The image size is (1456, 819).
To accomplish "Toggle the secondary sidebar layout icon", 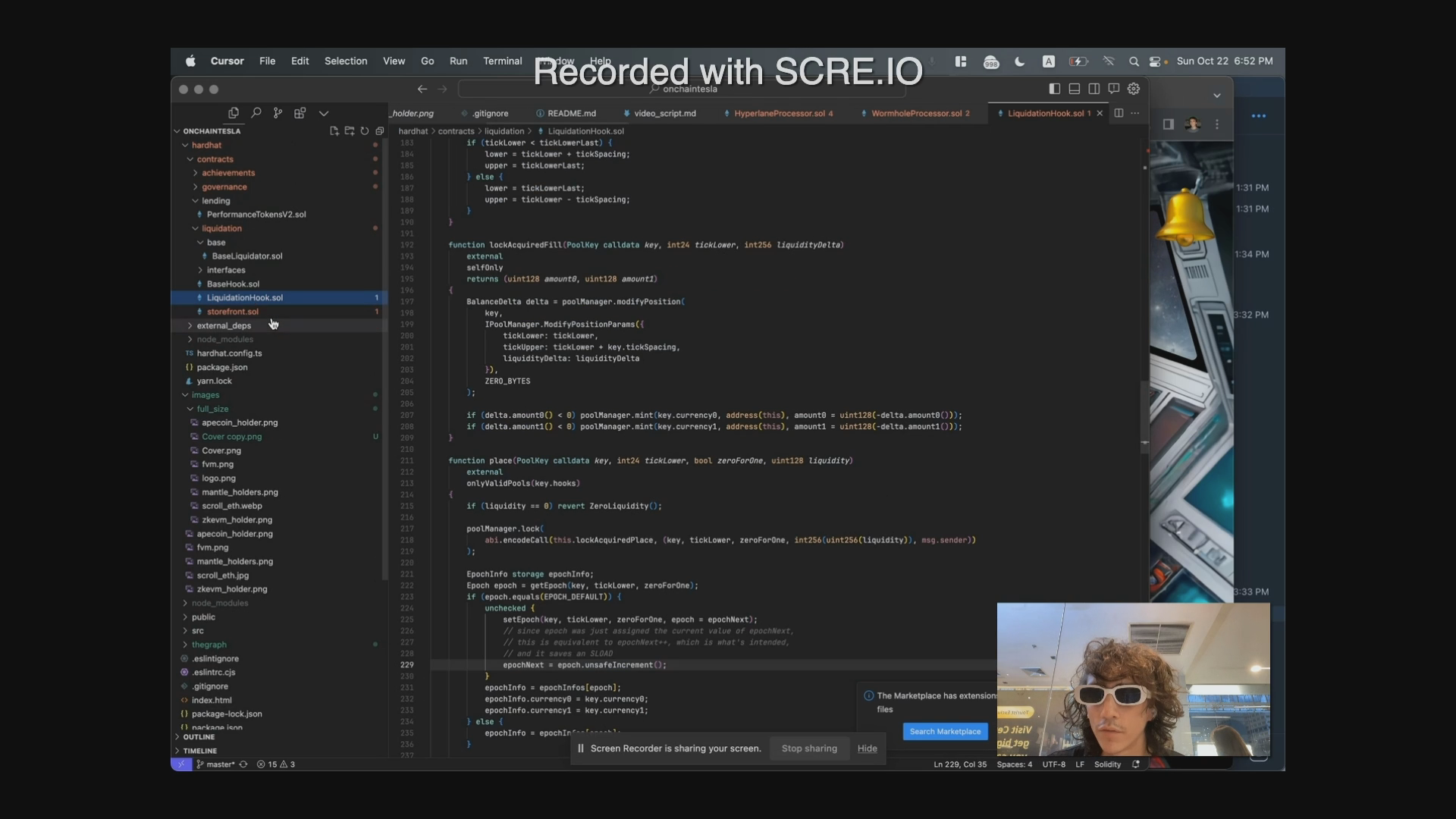I will click(x=1094, y=89).
